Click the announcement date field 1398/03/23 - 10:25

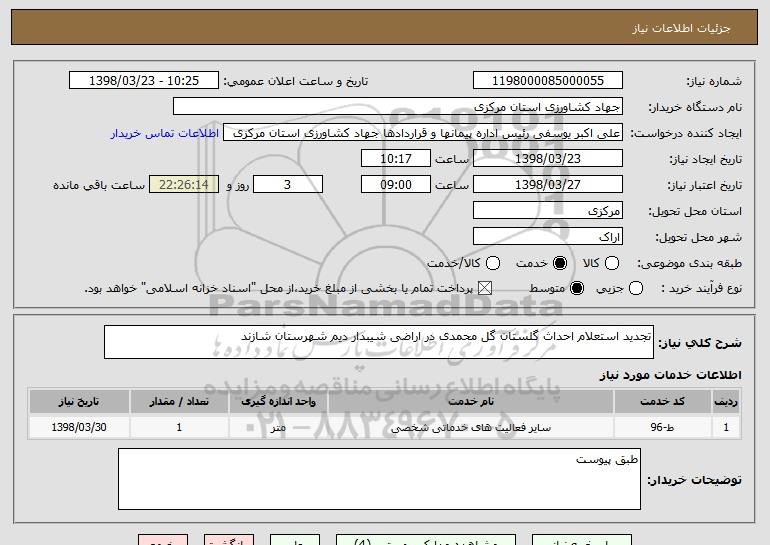point(144,81)
